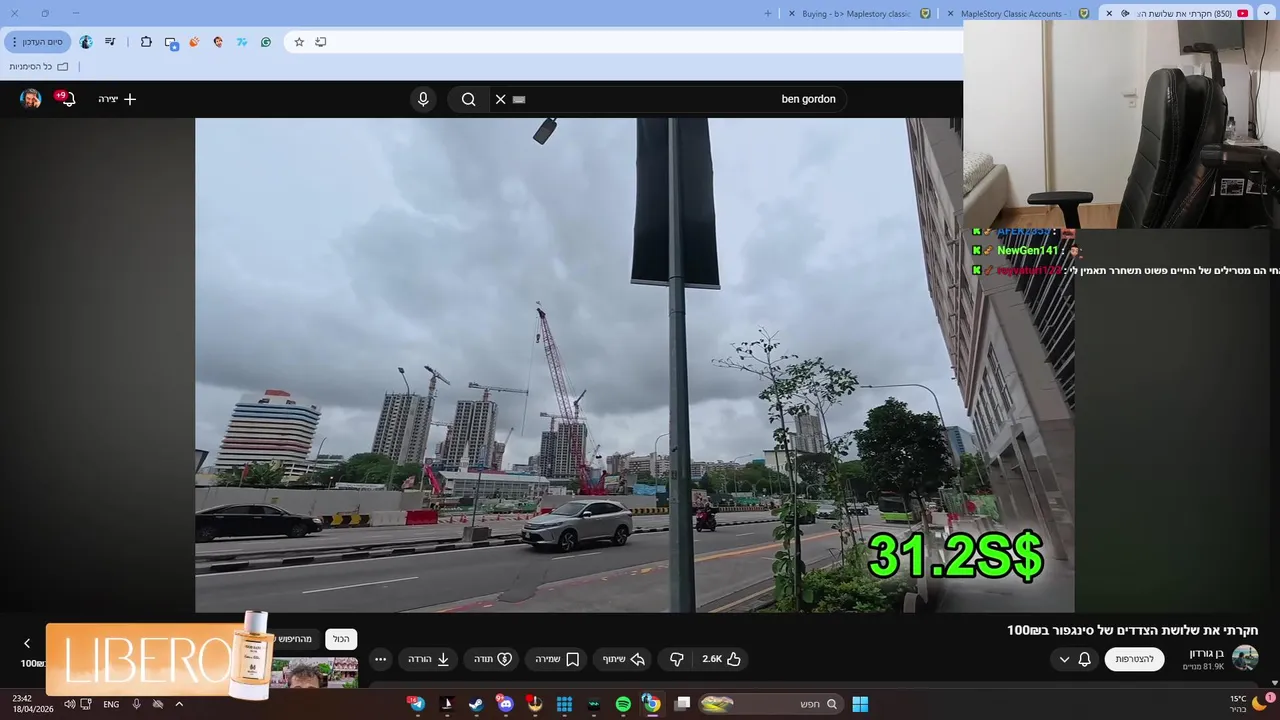This screenshot has height=720, width=1280.
Task: Click the 7TV extension icon
Action: coord(242,42)
